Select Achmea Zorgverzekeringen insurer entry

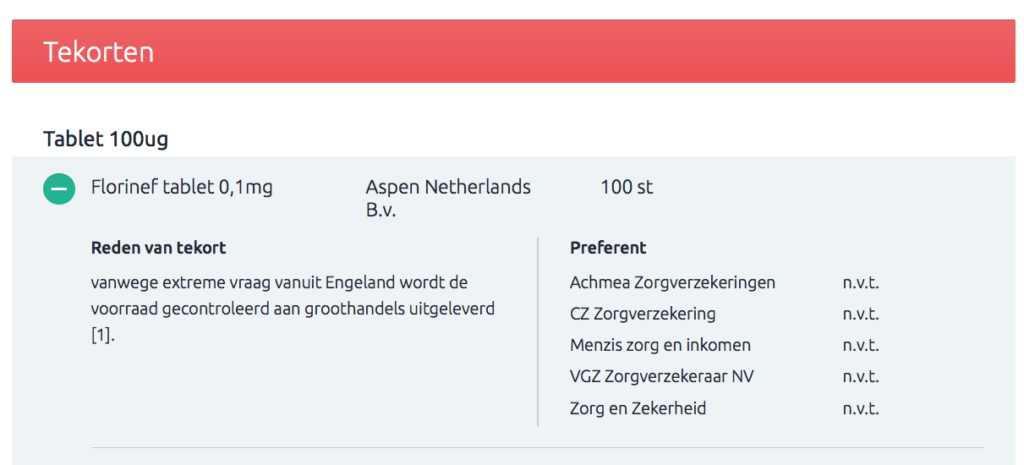[x=672, y=283]
